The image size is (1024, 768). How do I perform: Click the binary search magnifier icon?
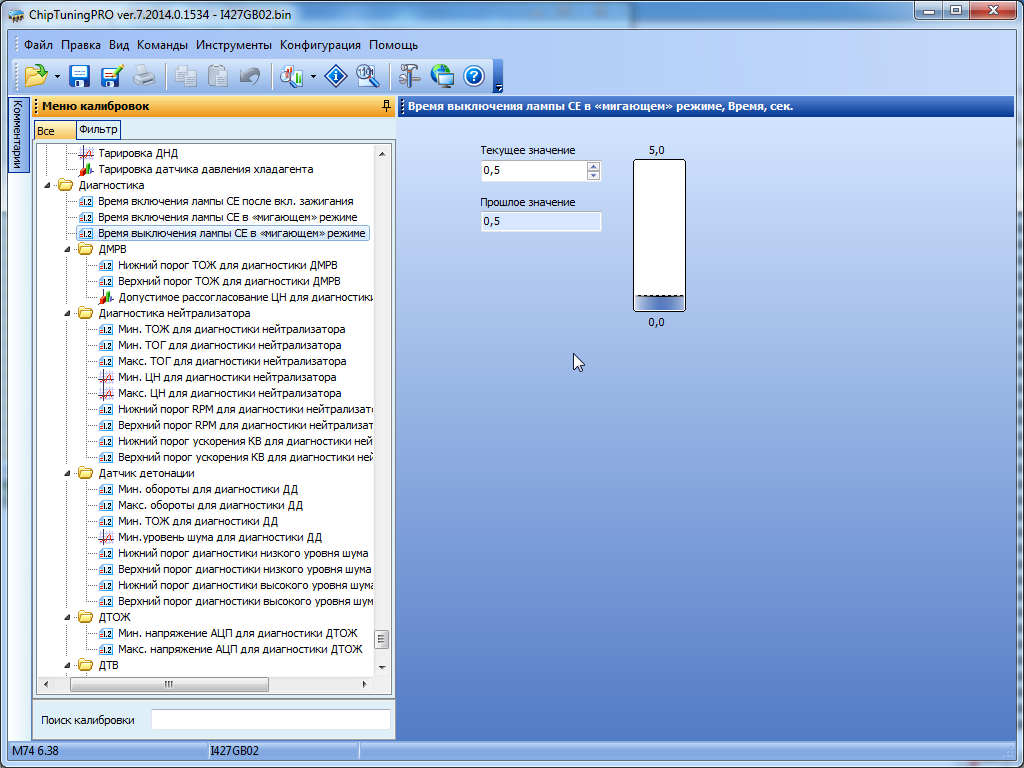pyautogui.click(x=367, y=75)
